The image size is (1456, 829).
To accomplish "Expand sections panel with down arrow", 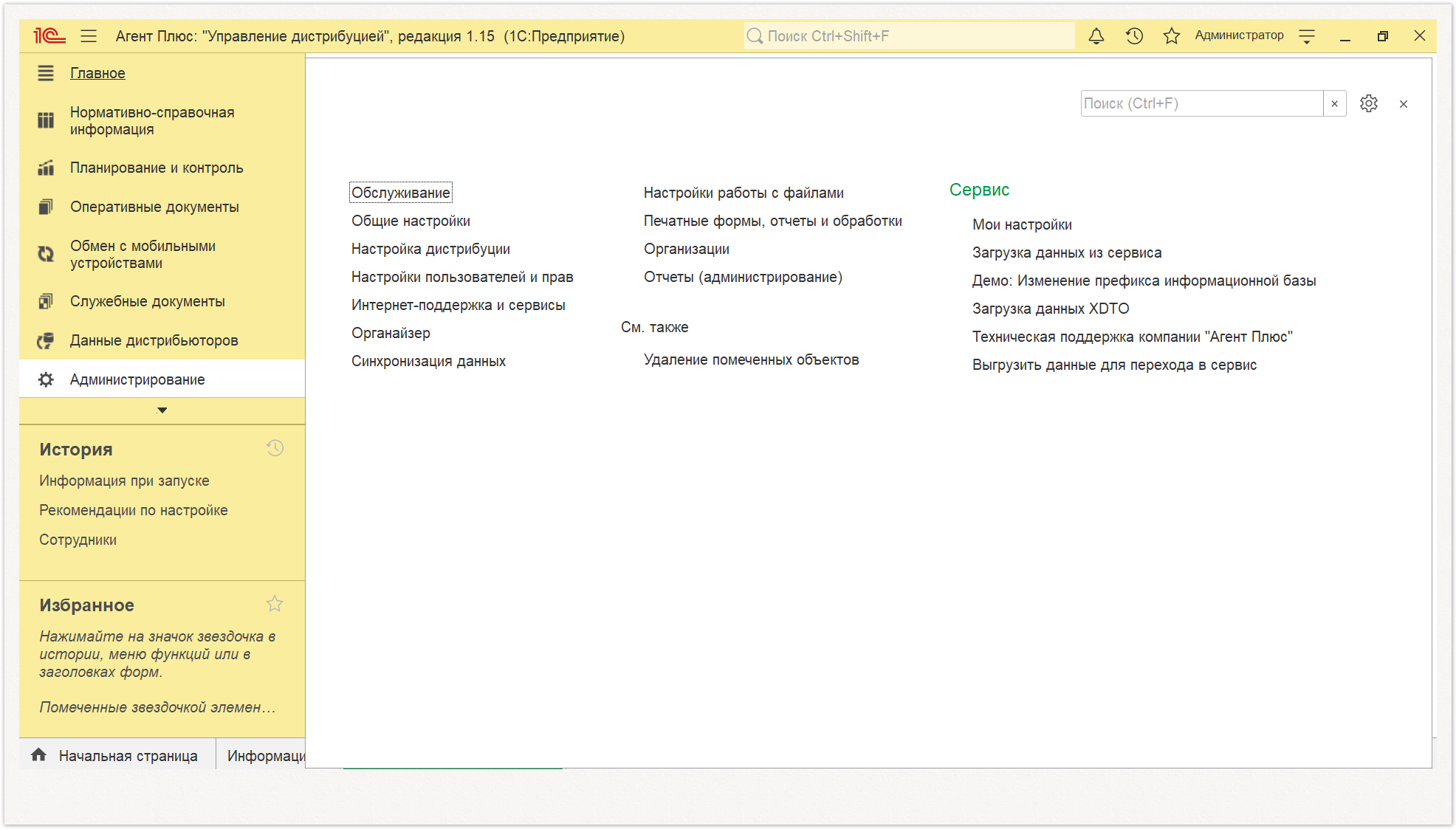I will [x=162, y=410].
